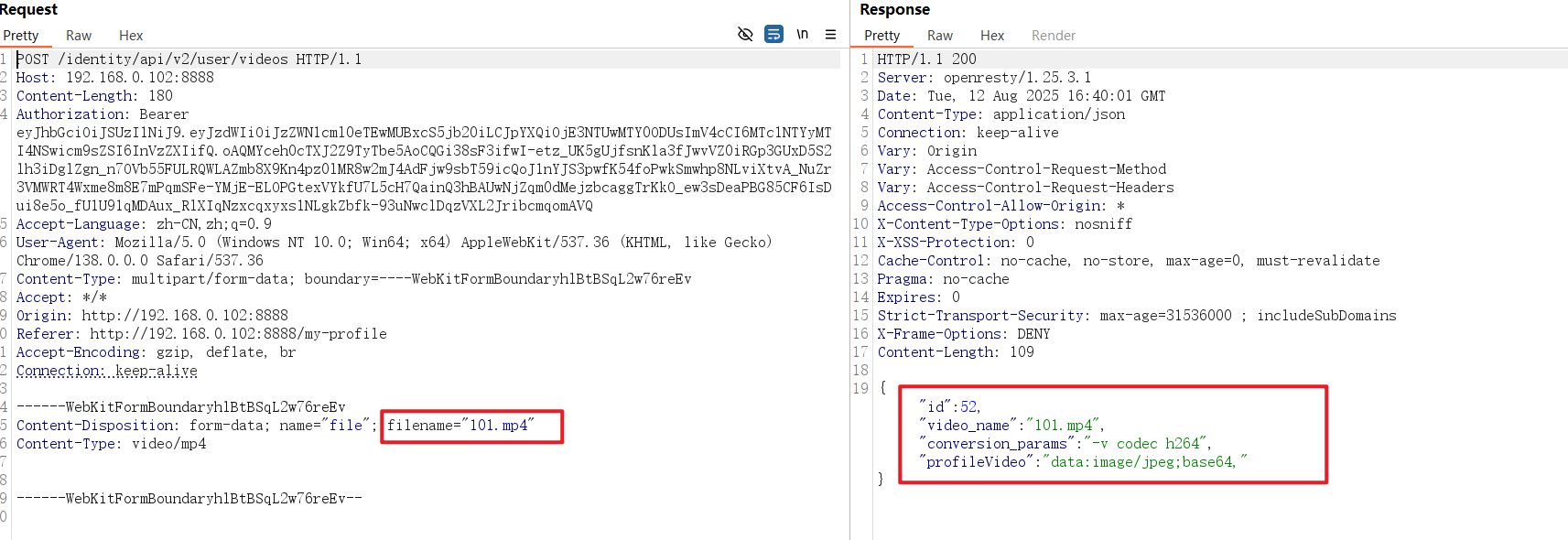This screenshot has height=540, width=1568.
Task: Click the Content-Type: video/mp4 line
Action: click(x=111, y=444)
